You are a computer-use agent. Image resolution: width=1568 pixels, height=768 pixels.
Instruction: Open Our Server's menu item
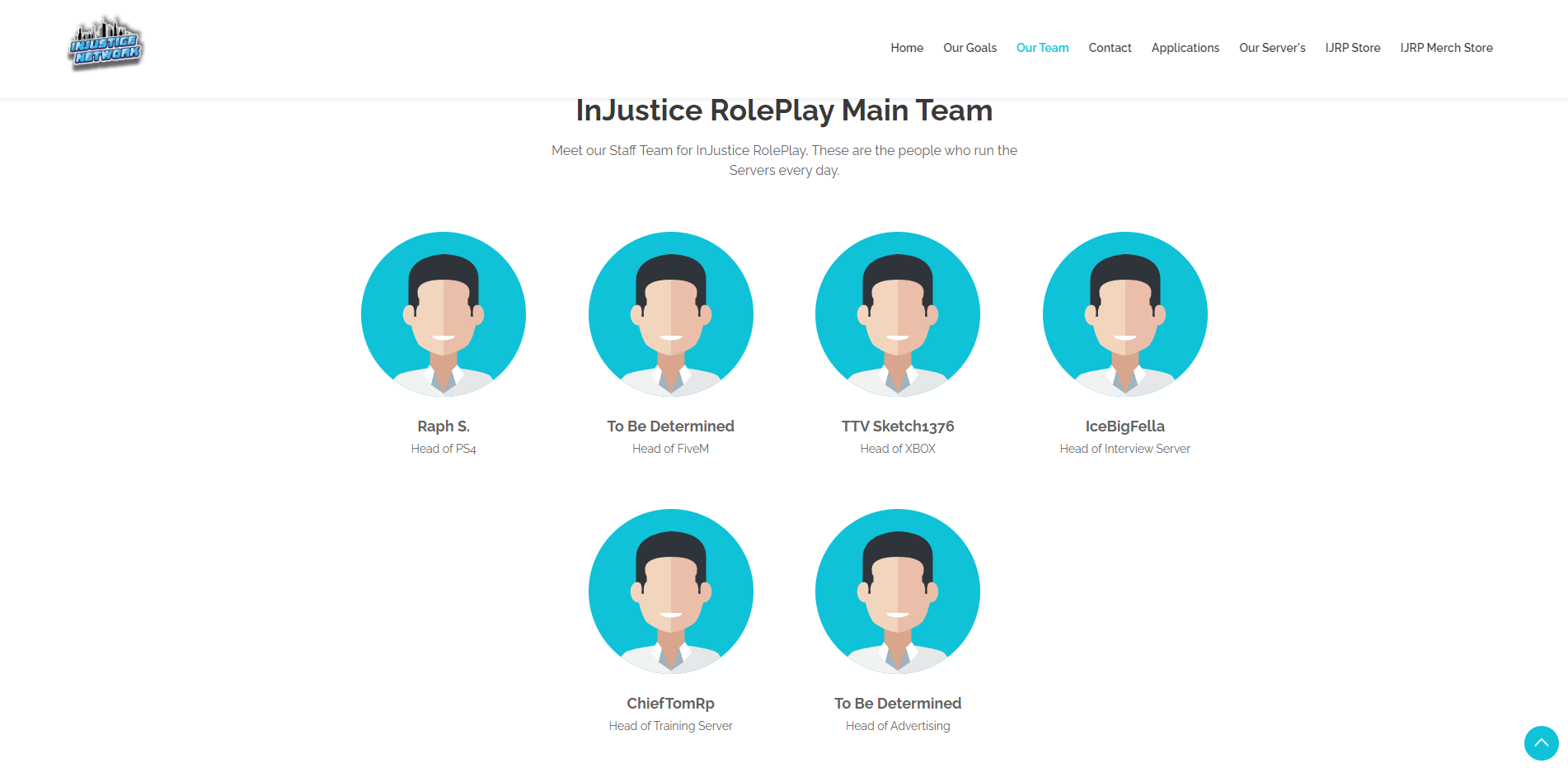coord(1272,48)
